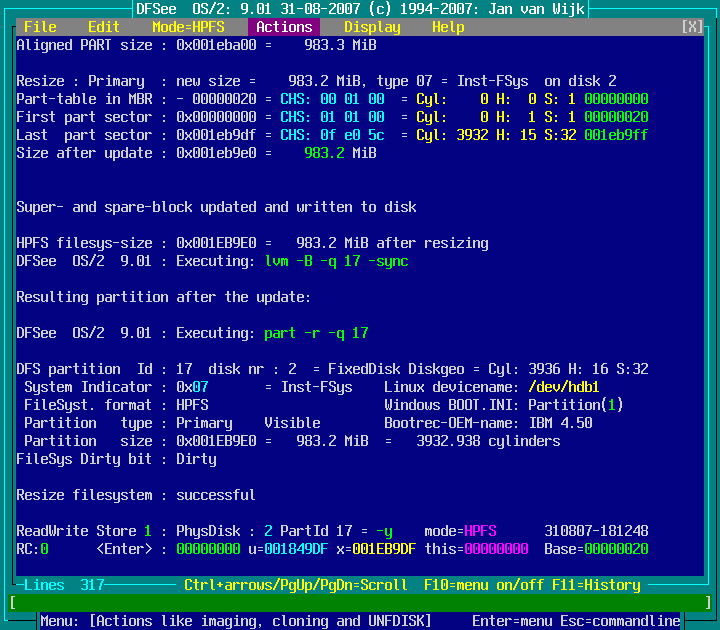Open the Display menu
Screen dimensions: 720x630
click(372, 27)
